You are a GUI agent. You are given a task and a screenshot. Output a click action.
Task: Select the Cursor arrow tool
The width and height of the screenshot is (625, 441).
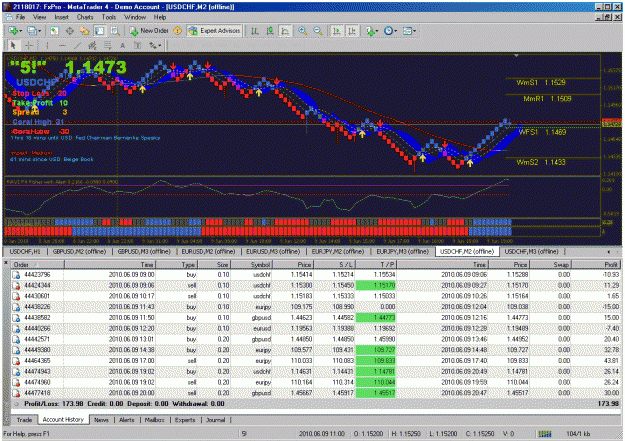(13, 45)
